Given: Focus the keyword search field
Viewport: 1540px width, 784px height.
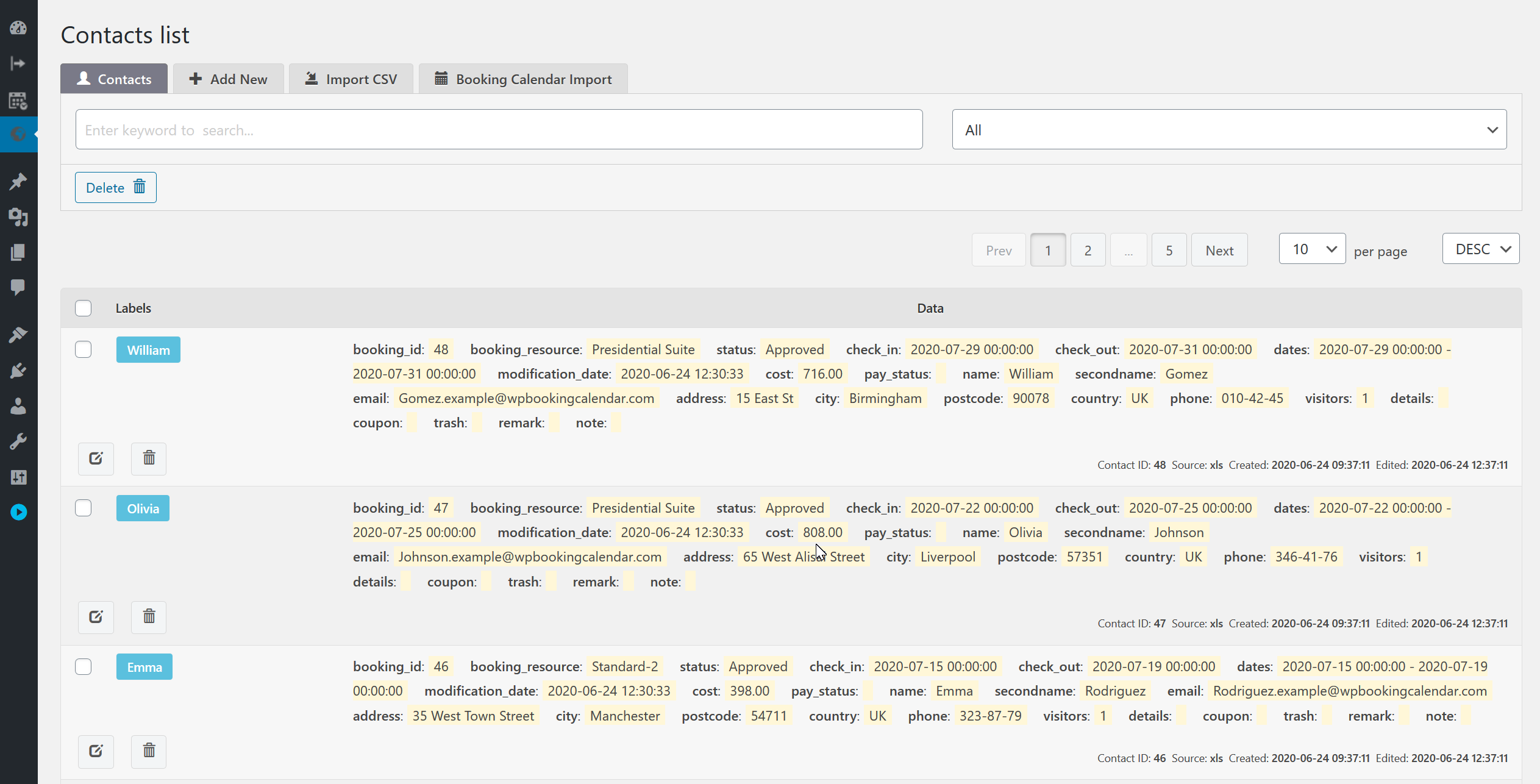Looking at the screenshot, I should tap(499, 129).
